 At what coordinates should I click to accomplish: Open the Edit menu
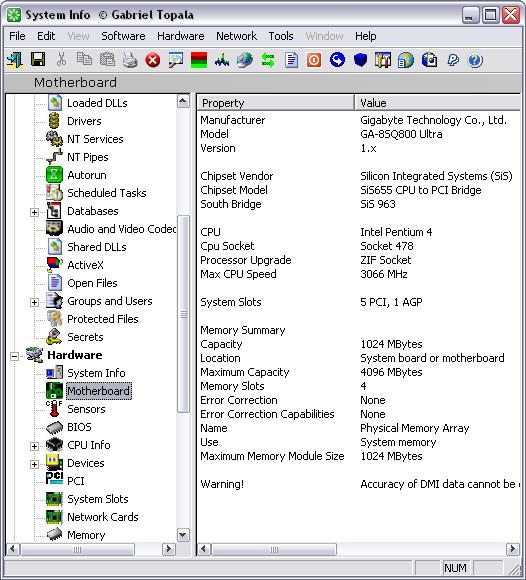pyautogui.click(x=46, y=36)
